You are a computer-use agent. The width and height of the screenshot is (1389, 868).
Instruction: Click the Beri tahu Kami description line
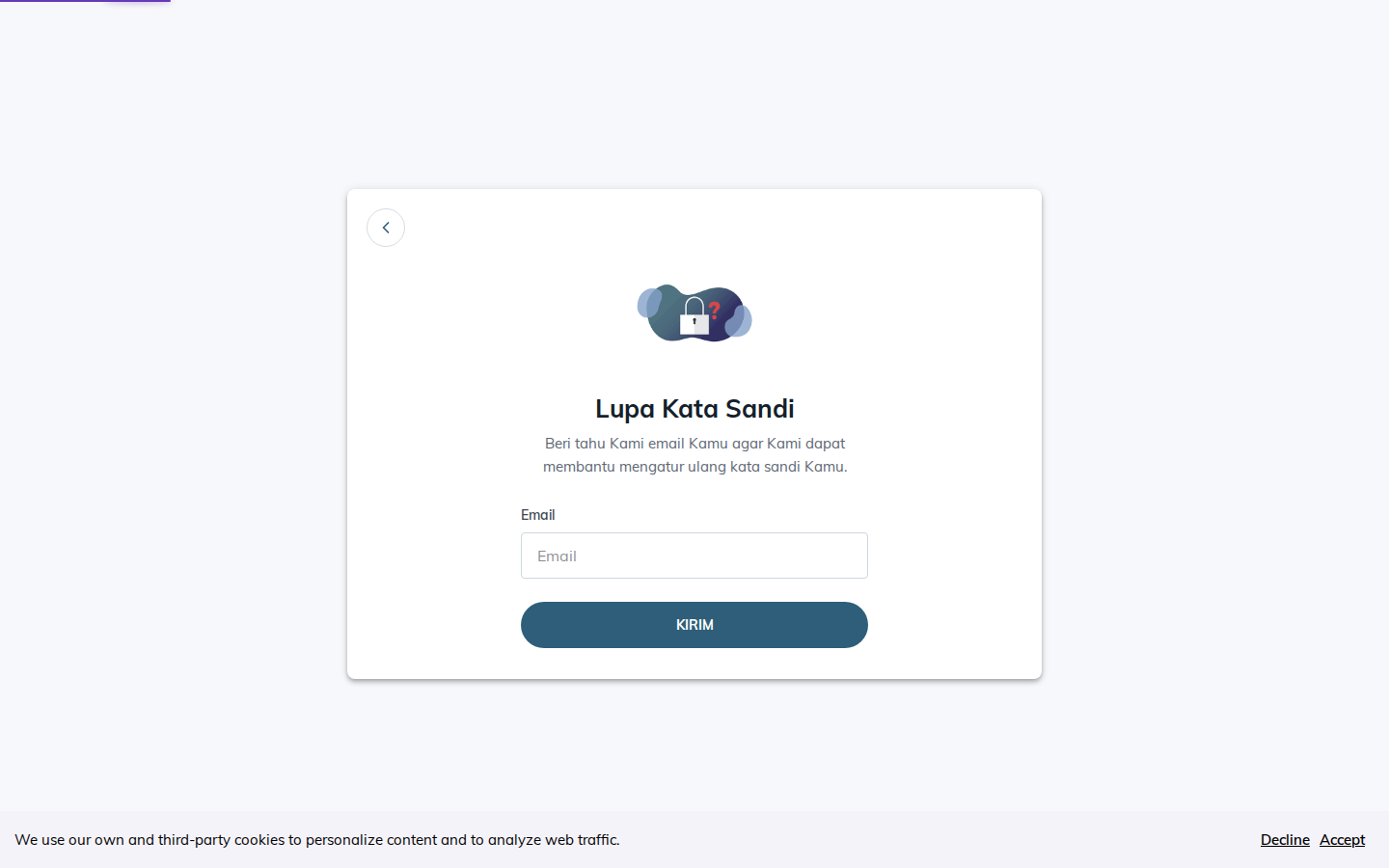pyautogui.click(x=694, y=444)
